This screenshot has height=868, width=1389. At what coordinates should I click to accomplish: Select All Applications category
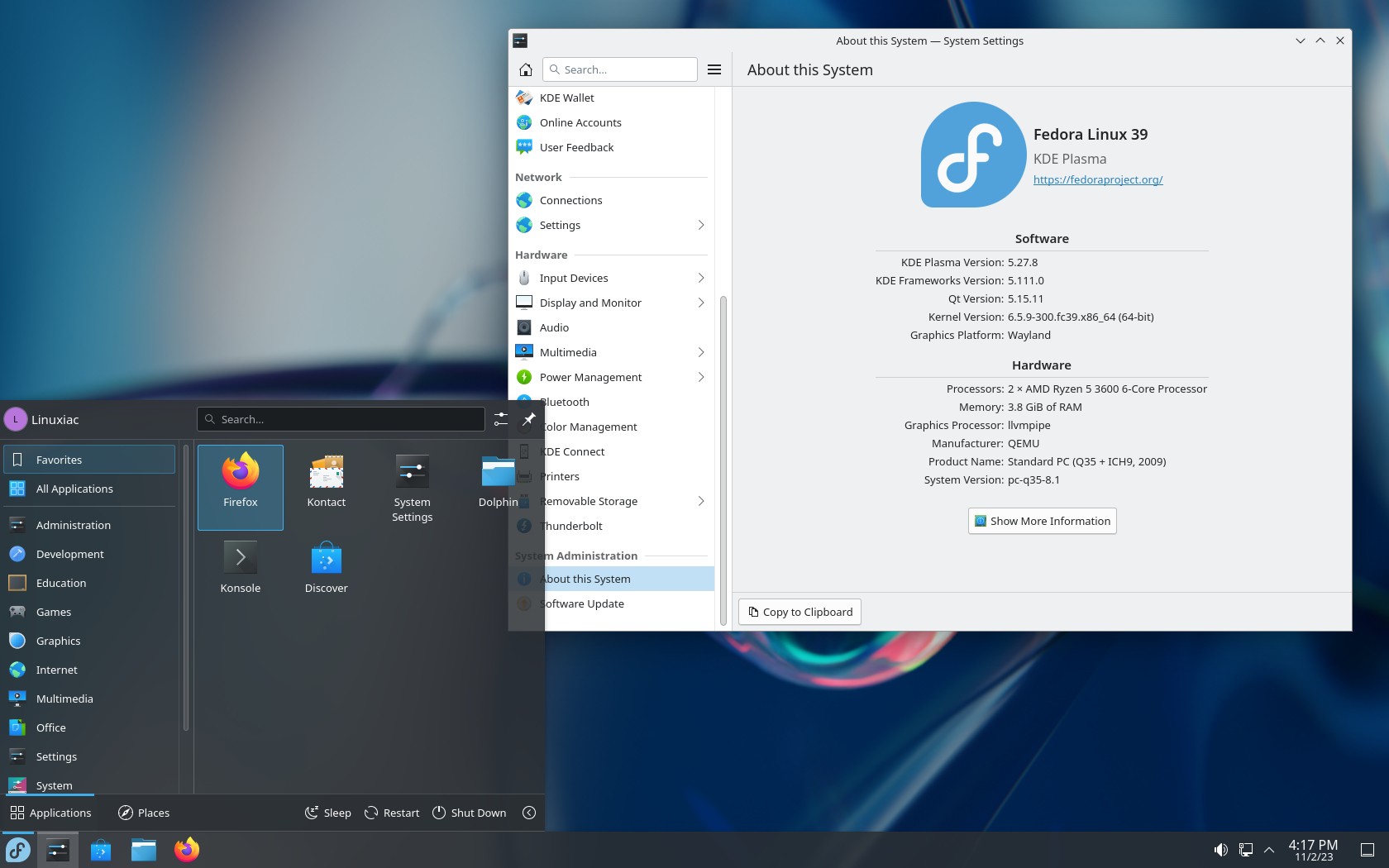tap(89, 489)
